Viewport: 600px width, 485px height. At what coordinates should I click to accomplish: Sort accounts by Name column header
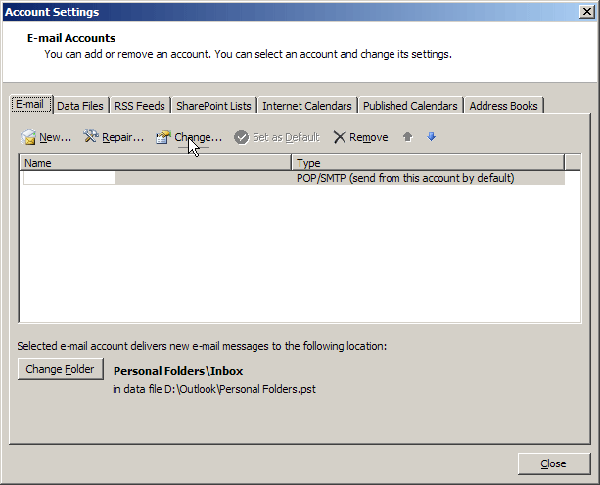(155, 163)
